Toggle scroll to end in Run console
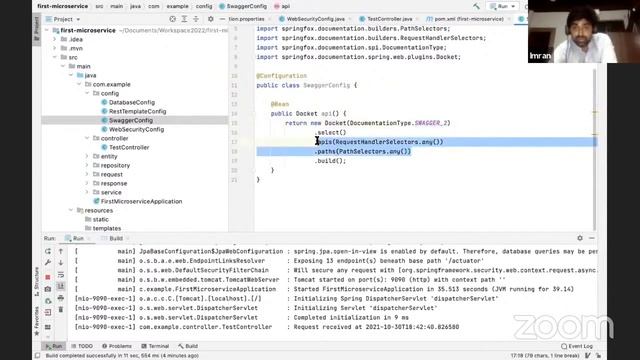Image resolution: width=640 pixels, height=360 pixels. click(61, 286)
